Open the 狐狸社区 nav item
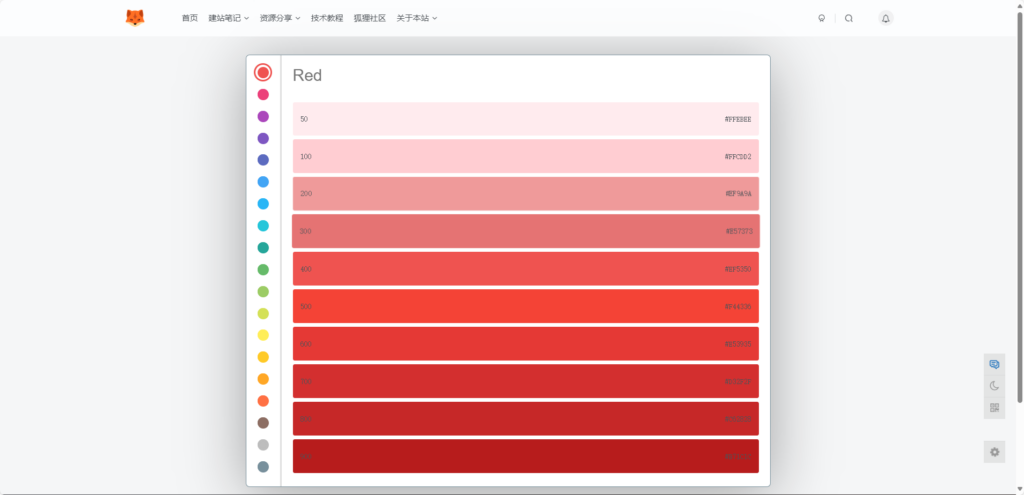Viewport: 1024px width, 495px height. 370,18
